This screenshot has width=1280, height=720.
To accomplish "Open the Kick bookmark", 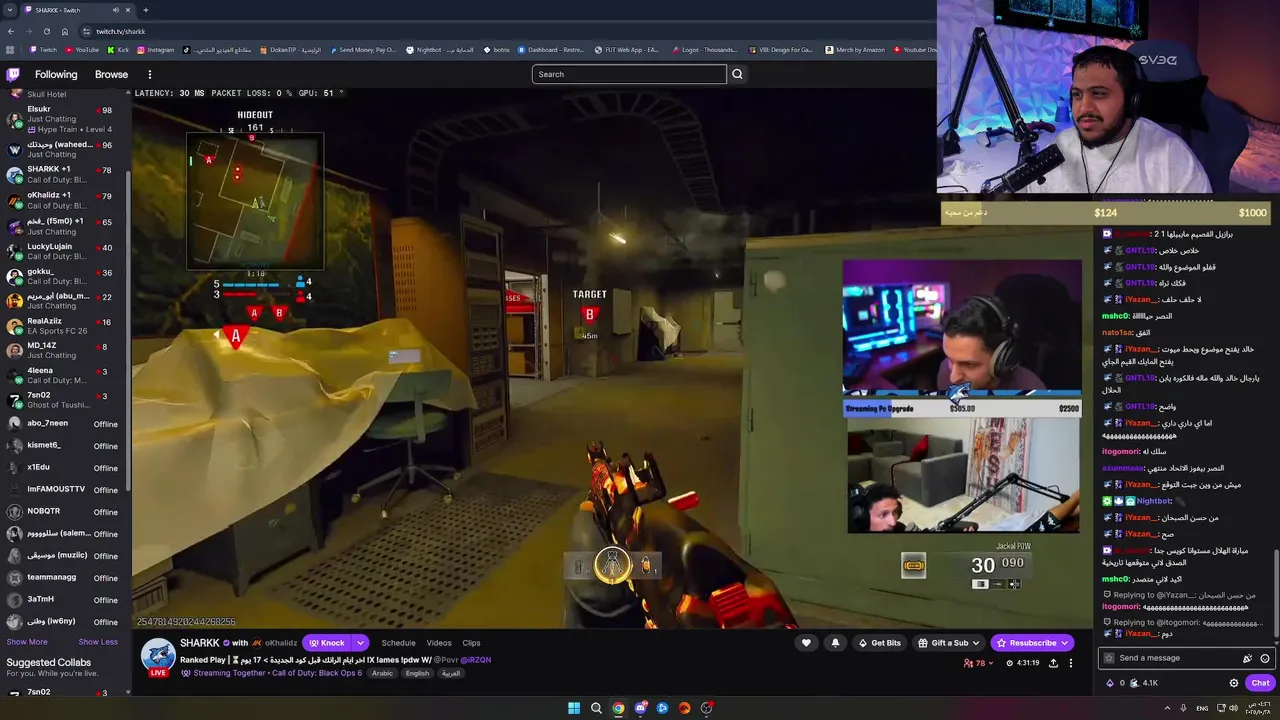I will point(118,50).
